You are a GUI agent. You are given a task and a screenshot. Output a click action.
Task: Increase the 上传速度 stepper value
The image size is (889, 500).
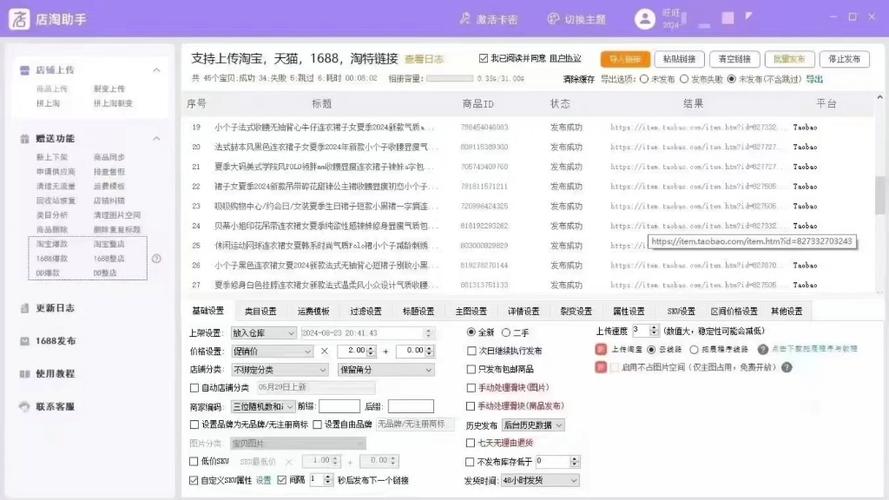point(654,328)
